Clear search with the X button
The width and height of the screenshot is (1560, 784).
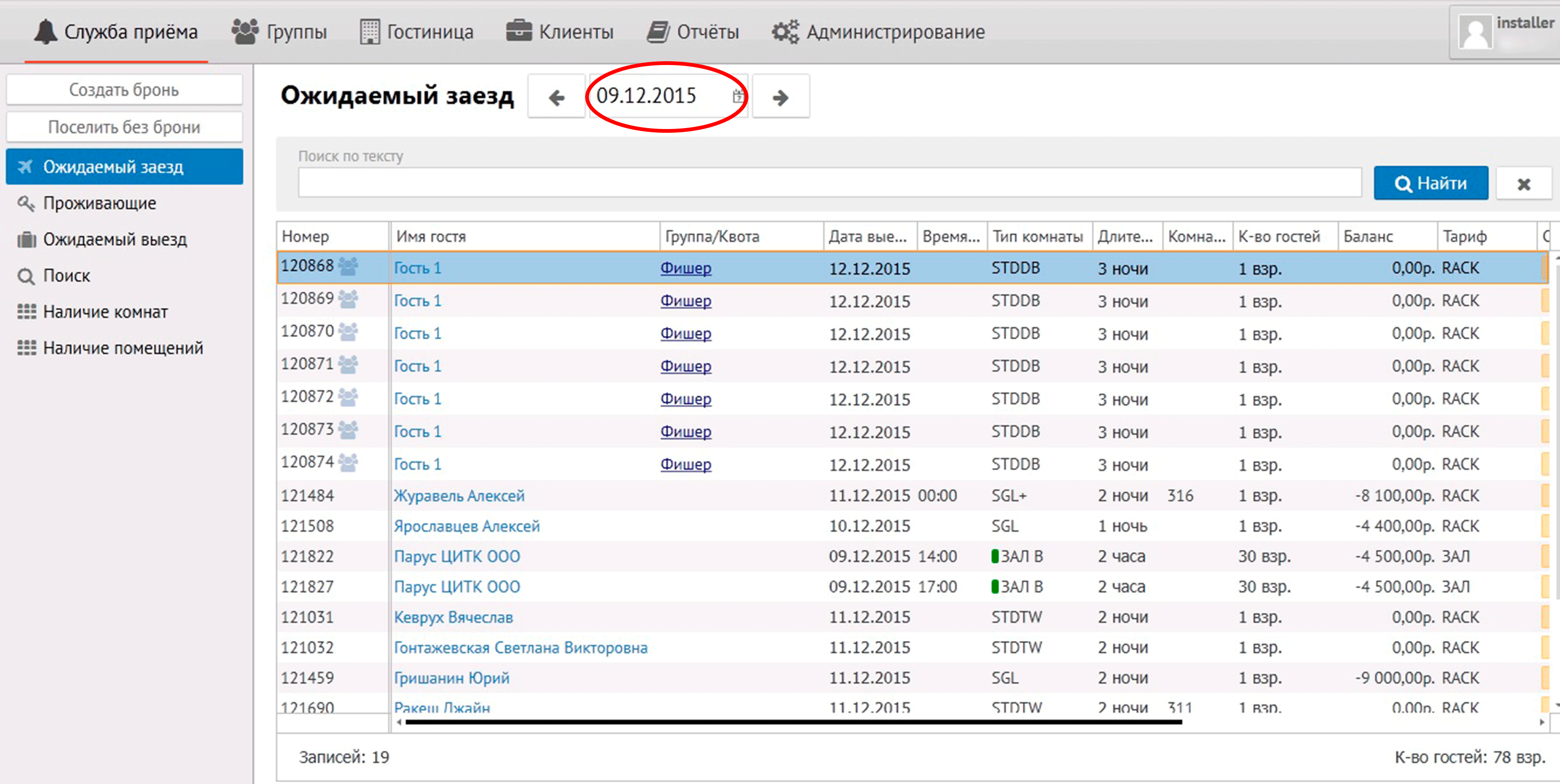pos(1523,183)
